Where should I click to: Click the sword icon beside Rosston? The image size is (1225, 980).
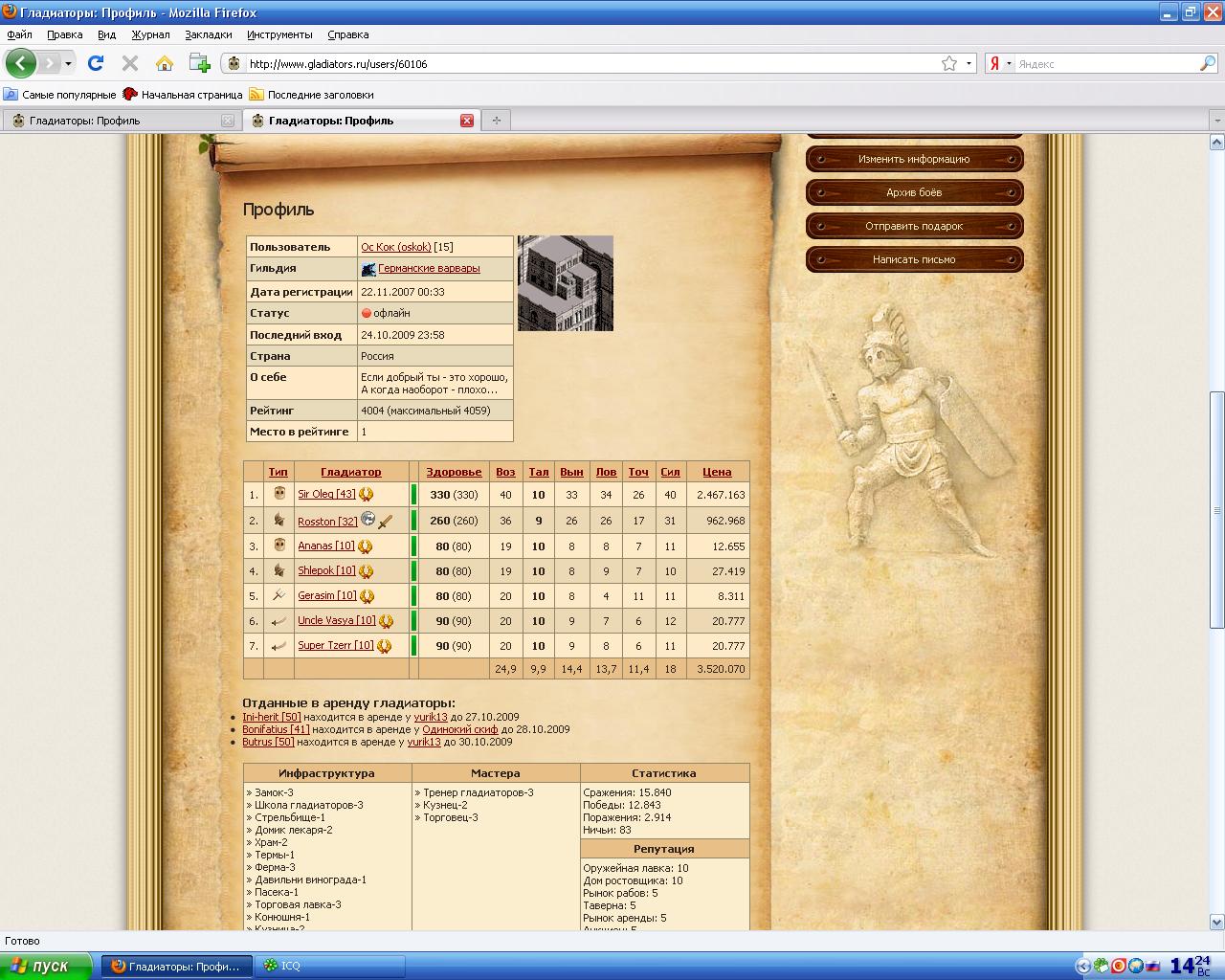click(386, 522)
